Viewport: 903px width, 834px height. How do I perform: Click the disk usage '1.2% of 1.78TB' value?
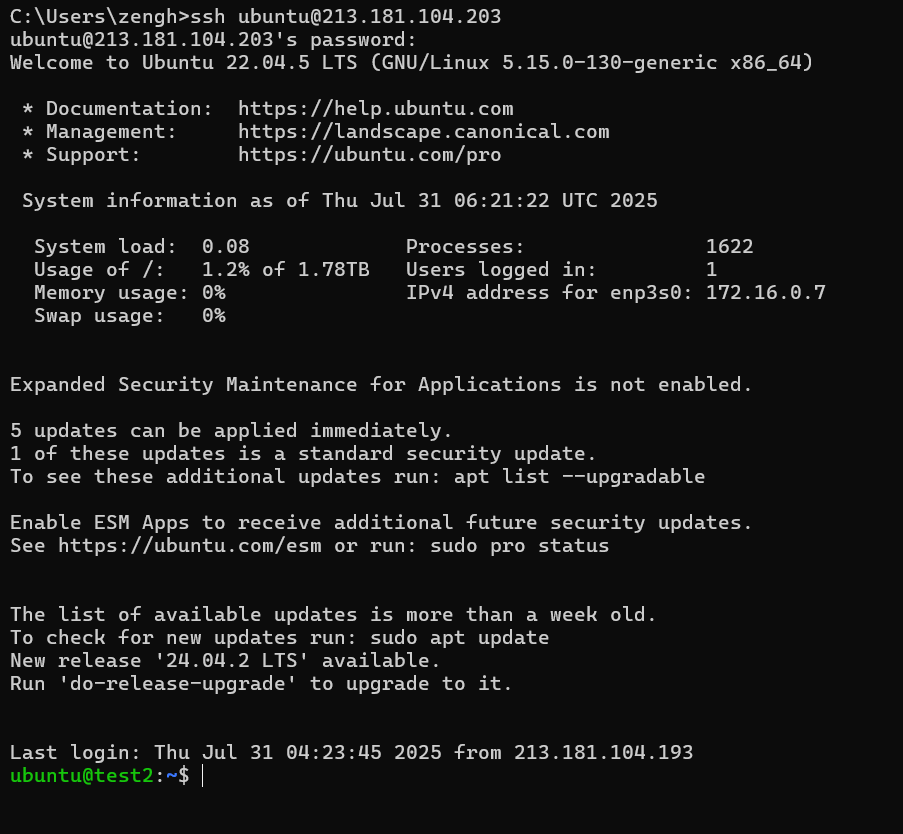pyautogui.click(x=285, y=270)
